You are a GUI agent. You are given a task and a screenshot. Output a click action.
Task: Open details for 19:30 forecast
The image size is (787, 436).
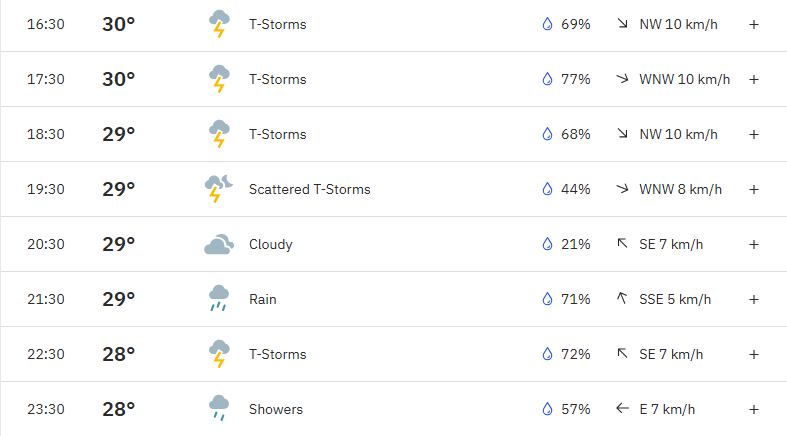point(753,189)
